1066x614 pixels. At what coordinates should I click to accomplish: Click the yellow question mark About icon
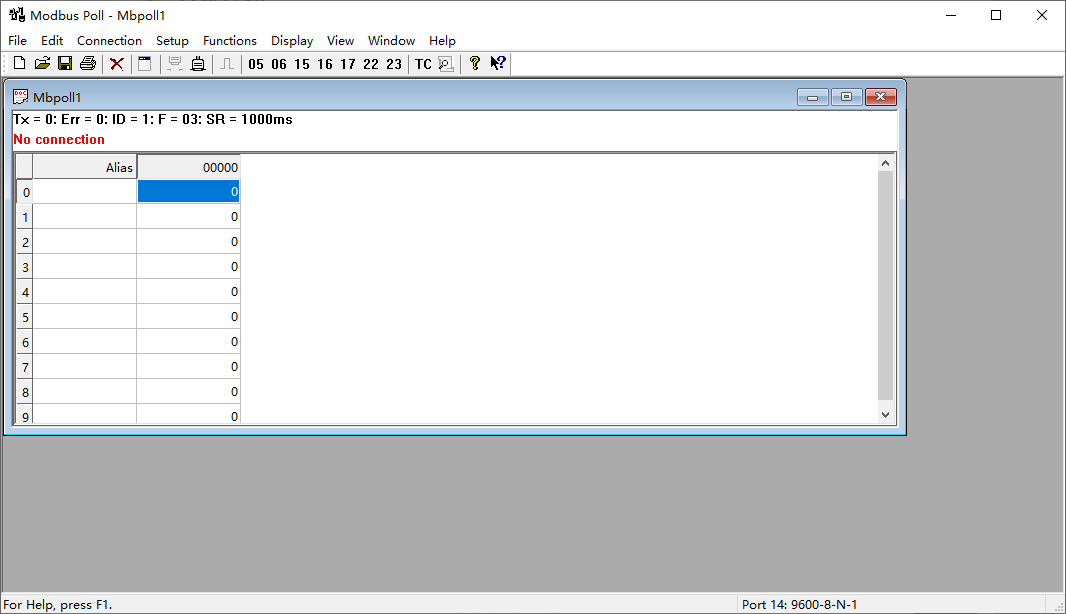[x=475, y=64]
